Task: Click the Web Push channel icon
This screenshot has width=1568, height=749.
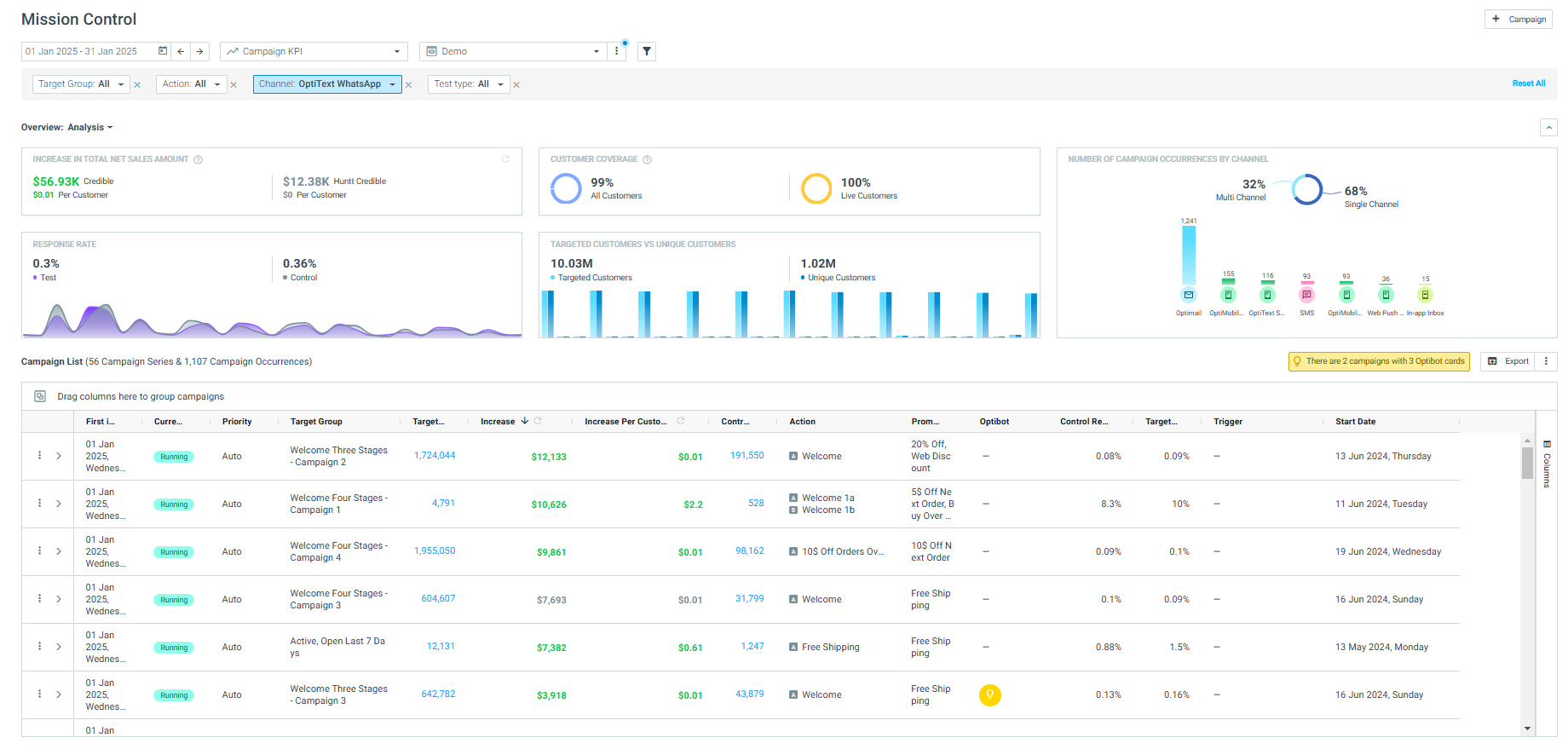Action: click(1386, 295)
